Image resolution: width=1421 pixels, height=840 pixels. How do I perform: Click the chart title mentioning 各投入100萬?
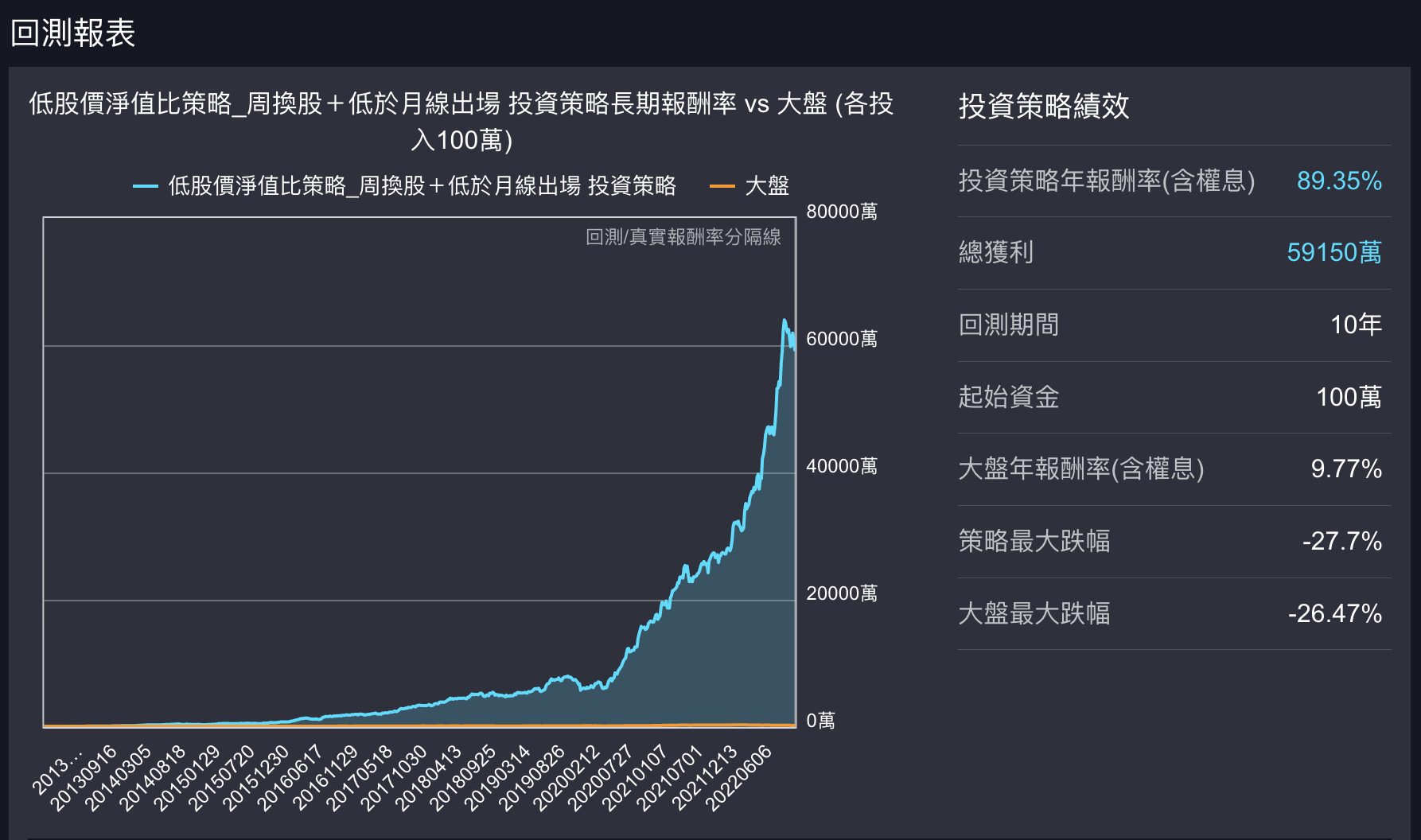[x=461, y=121]
